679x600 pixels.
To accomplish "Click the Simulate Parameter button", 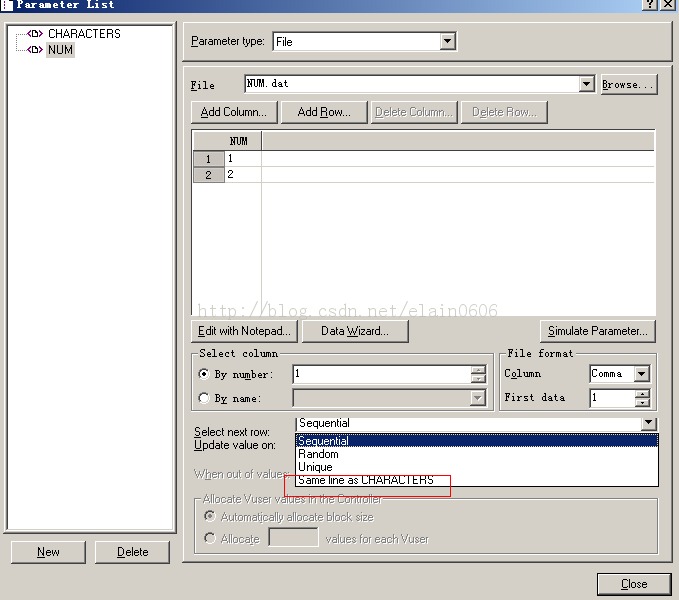I will tap(598, 331).
